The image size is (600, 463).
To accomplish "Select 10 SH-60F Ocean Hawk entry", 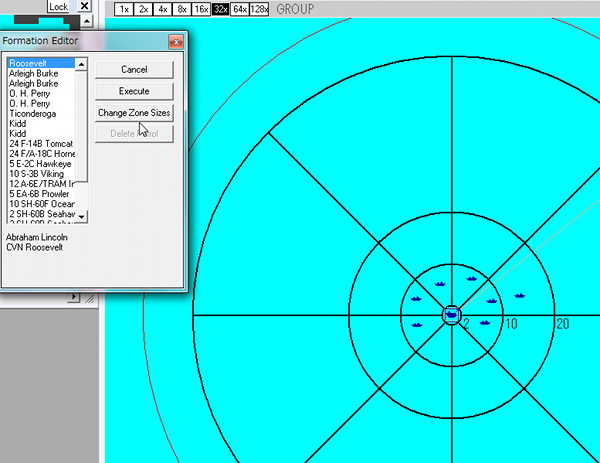I will pos(41,204).
